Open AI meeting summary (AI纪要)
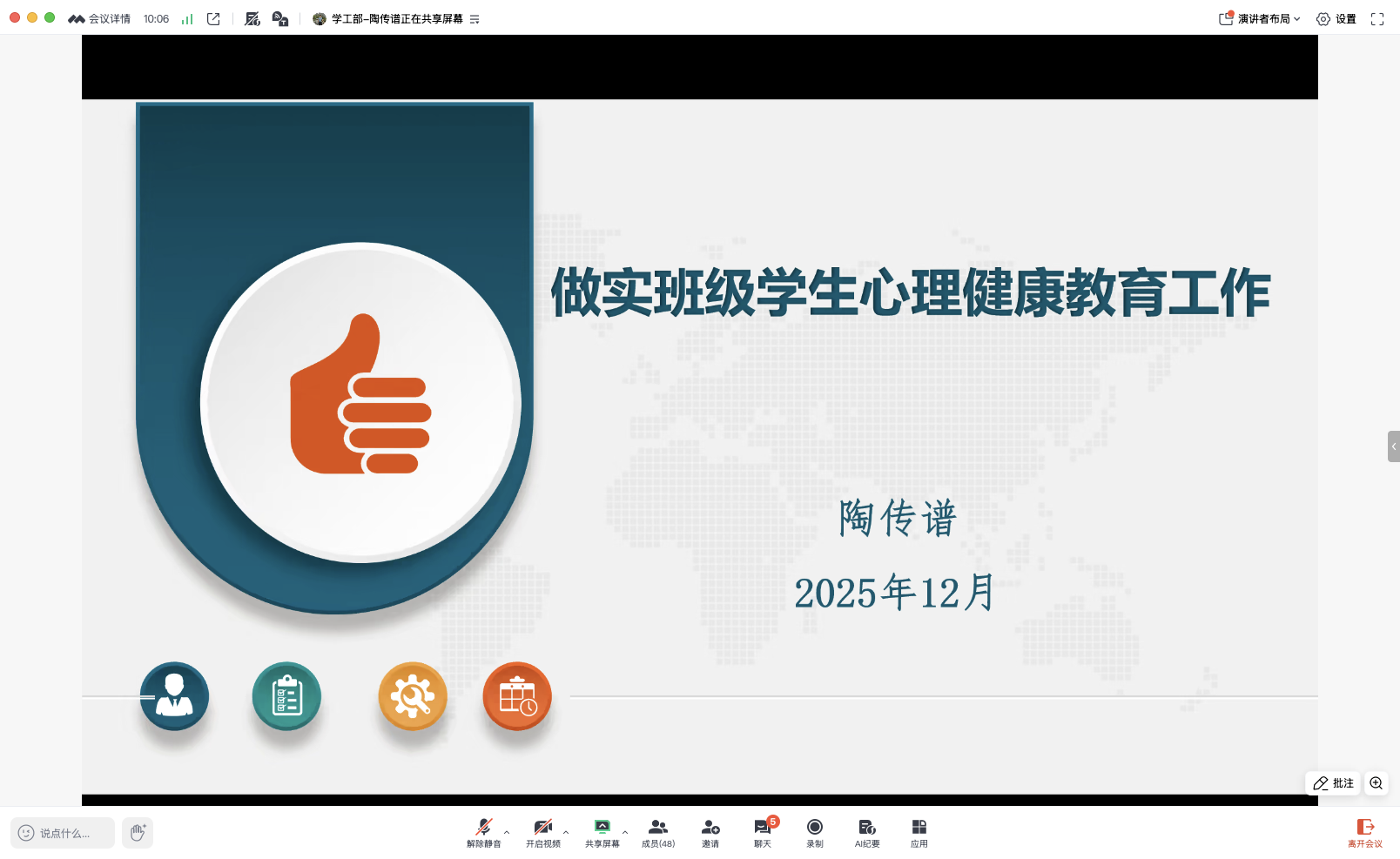This screenshot has height=859, width=1400. (866, 832)
